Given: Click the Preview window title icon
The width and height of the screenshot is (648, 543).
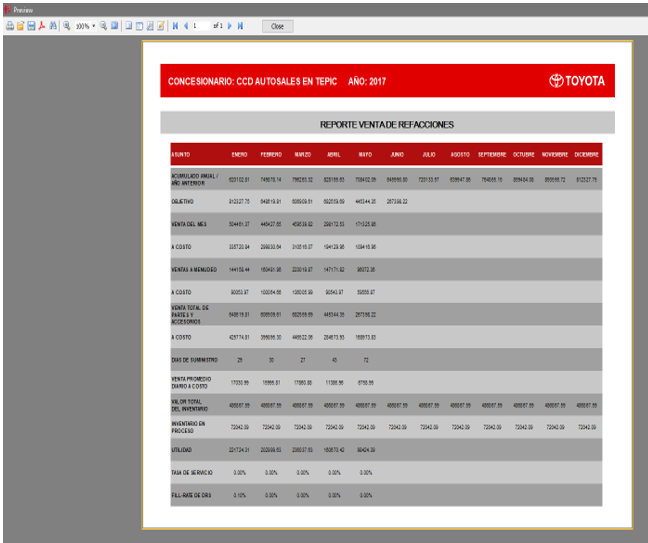Looking at the screenshot, I should (x=7, y=10).
